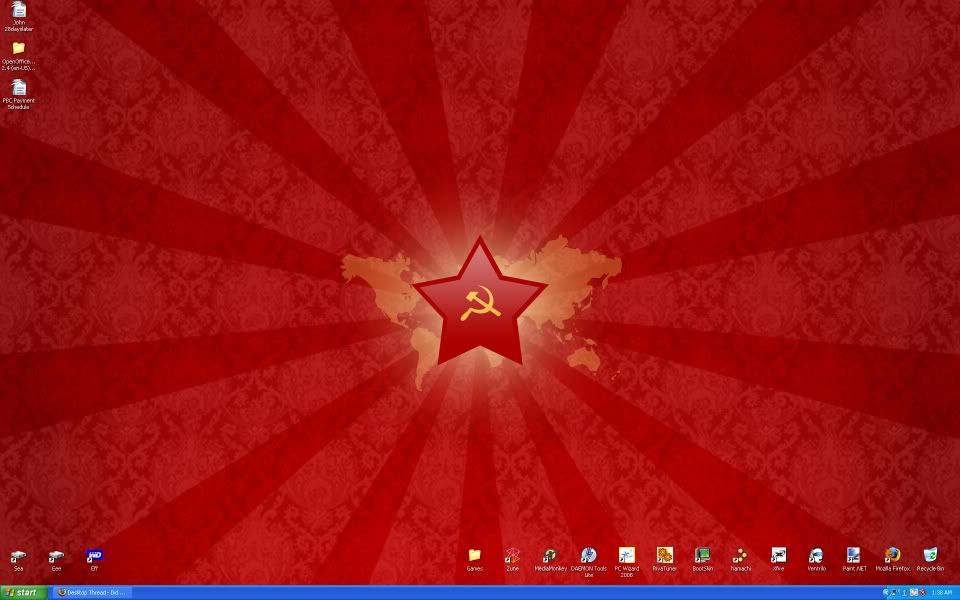The height and width of the screenshot is (600, 960).
Task: Open the Games folder
Action: [475, 557]
